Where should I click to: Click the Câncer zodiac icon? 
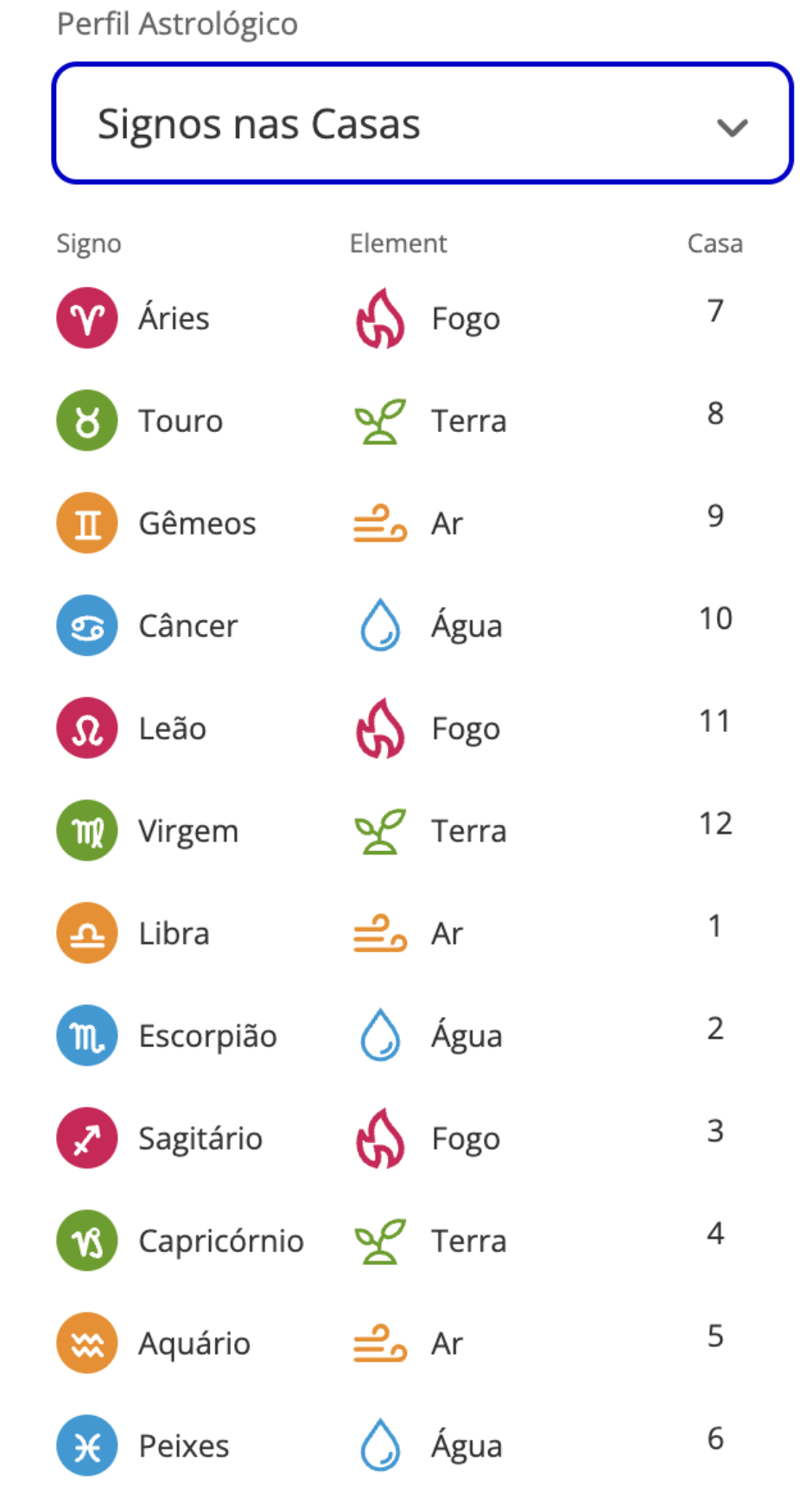(87, 626)
